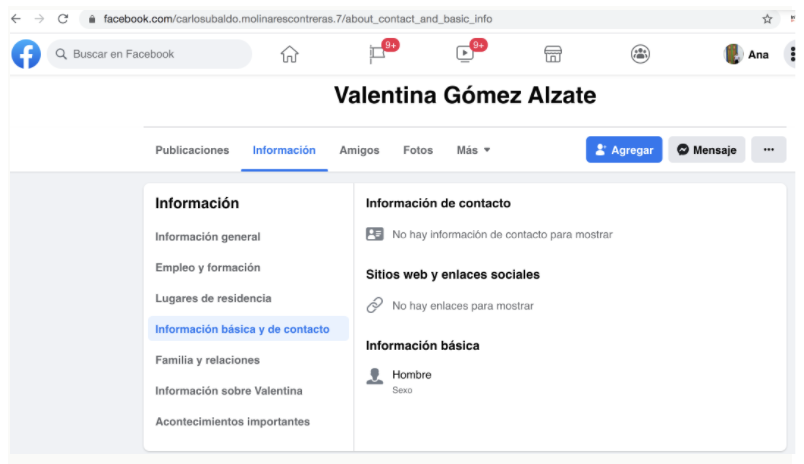Click the contact card icon under Información de contacto
Viewport: 804px width, 464px height.
coord(375,234)
